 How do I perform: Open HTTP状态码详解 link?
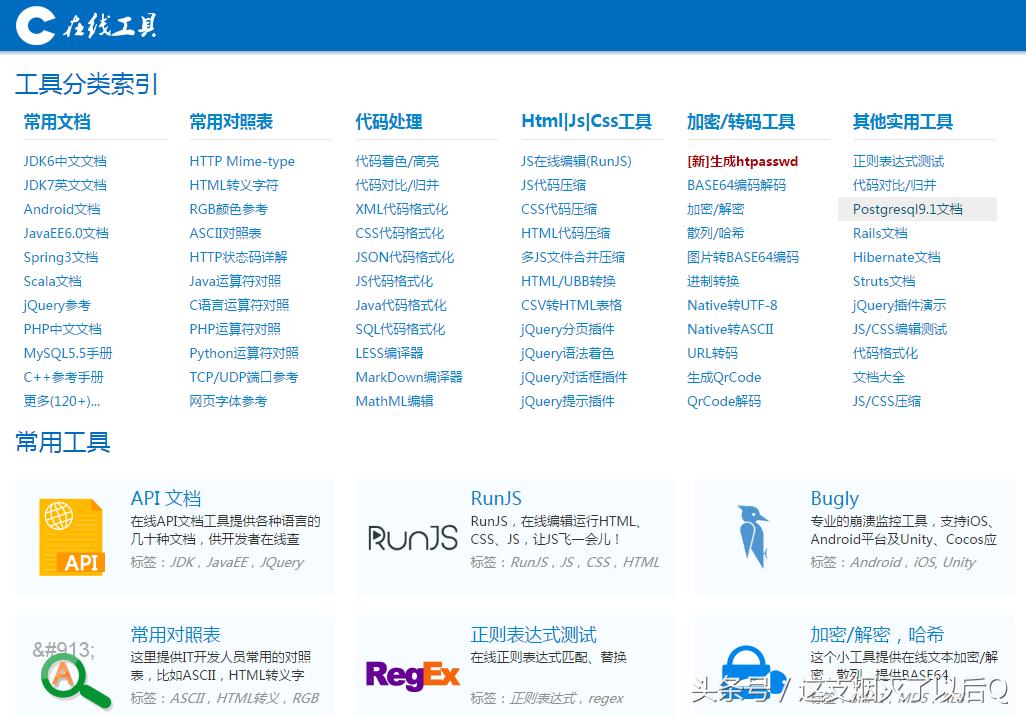click(x=238, y=257)
